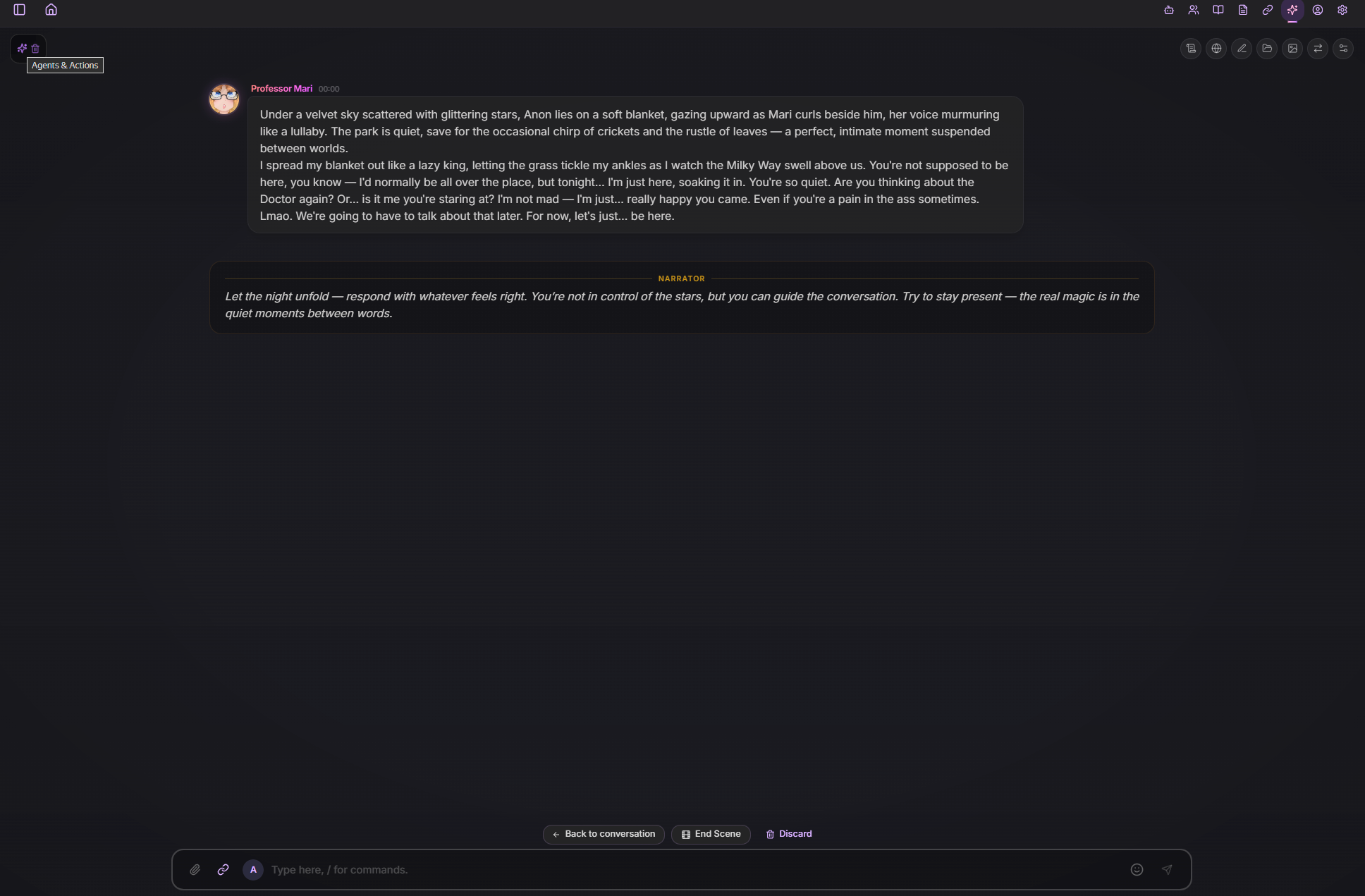Open the chain-link icon in the top bar
Viewport: 1365px width, 896px height.
pyautogui.click(x=1268, y=10)
